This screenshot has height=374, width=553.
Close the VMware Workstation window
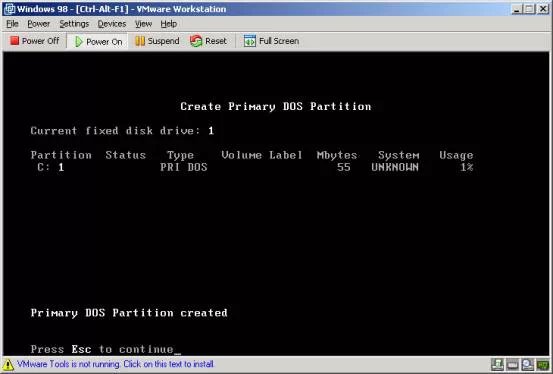pyautogui.click(x=543, y=9)
